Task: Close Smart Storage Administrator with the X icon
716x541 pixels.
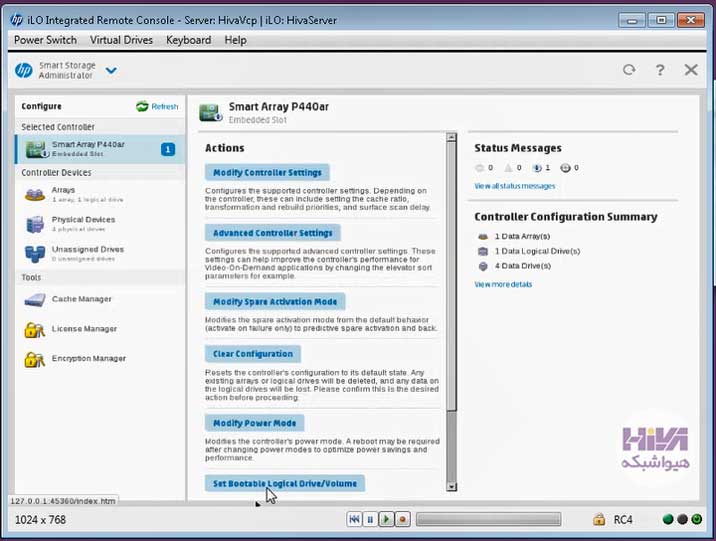Action: (x=691, y=70)
